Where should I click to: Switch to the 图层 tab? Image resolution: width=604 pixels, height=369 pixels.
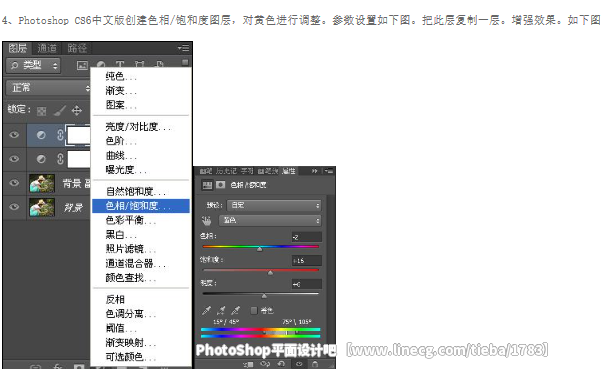tap(17, 48)
